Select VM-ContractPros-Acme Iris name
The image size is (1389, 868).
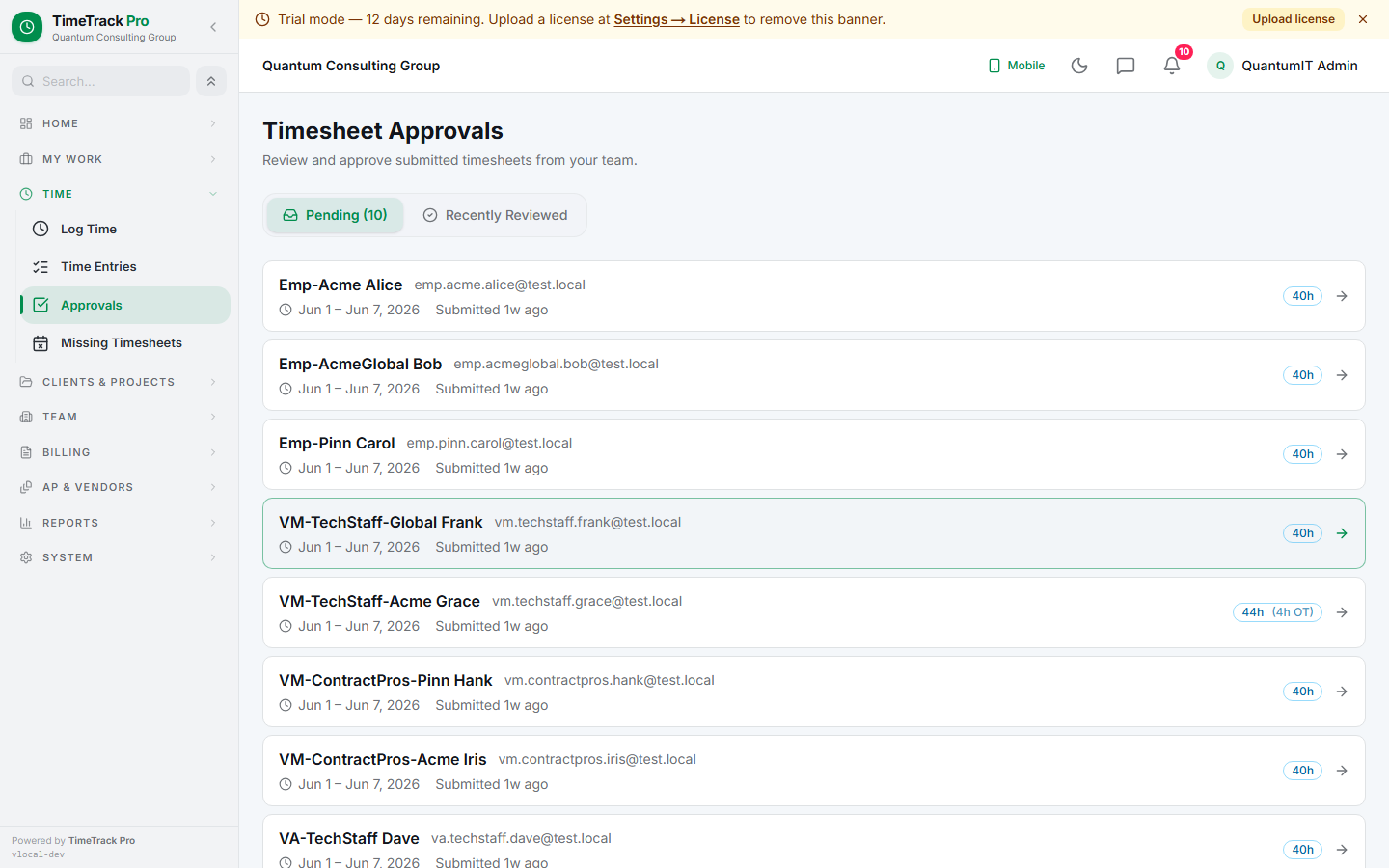382,759
